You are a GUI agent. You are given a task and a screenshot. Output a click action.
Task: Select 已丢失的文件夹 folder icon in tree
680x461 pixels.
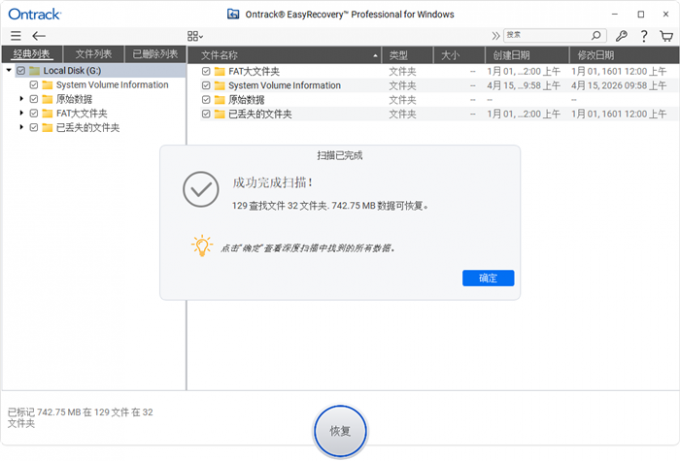coord(47,128)
